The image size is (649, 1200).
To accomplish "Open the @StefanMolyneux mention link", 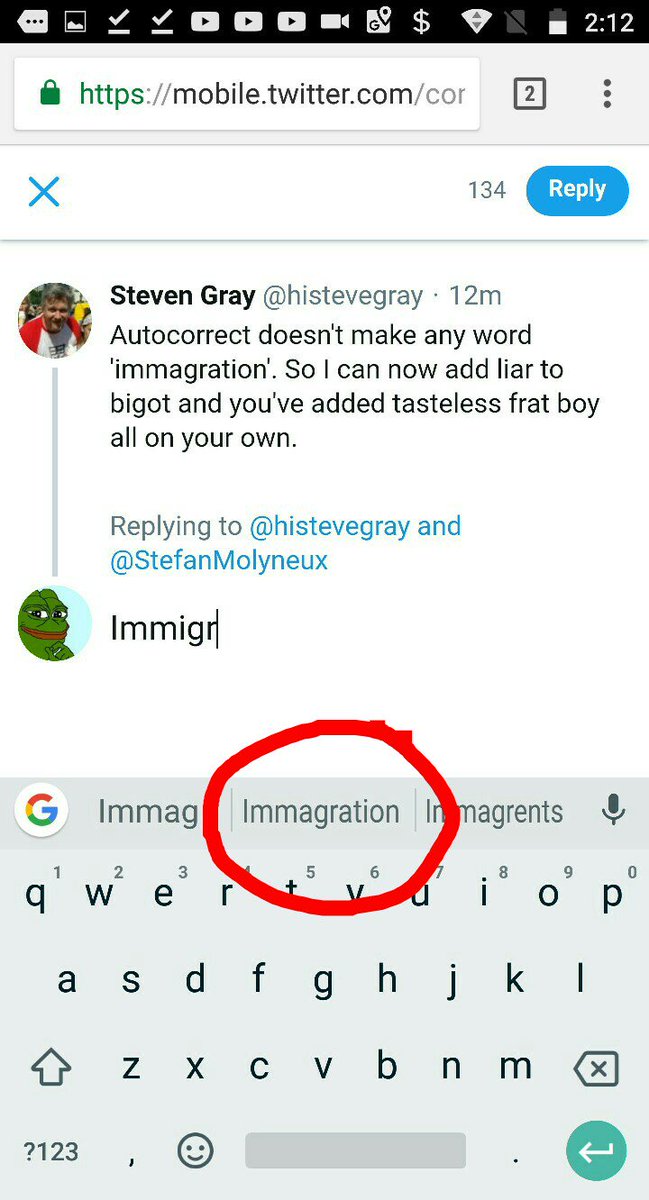I will (x=219, y=560).
